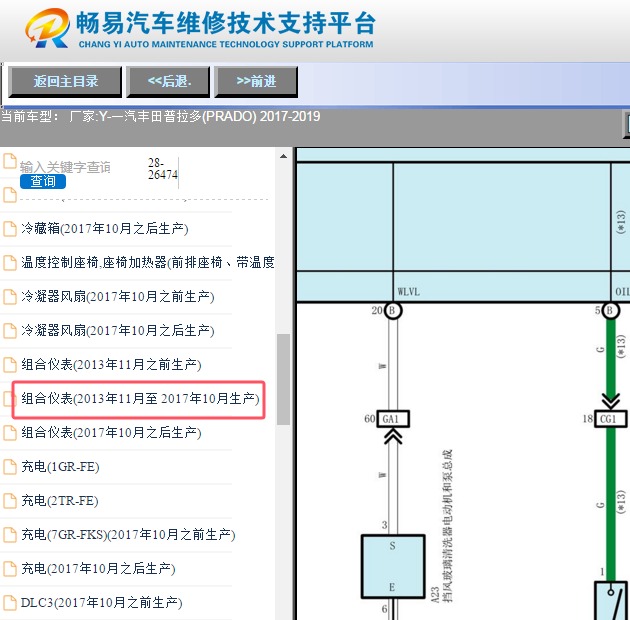
Task: Click the 28-26474 number text
Action: point(162,169)
